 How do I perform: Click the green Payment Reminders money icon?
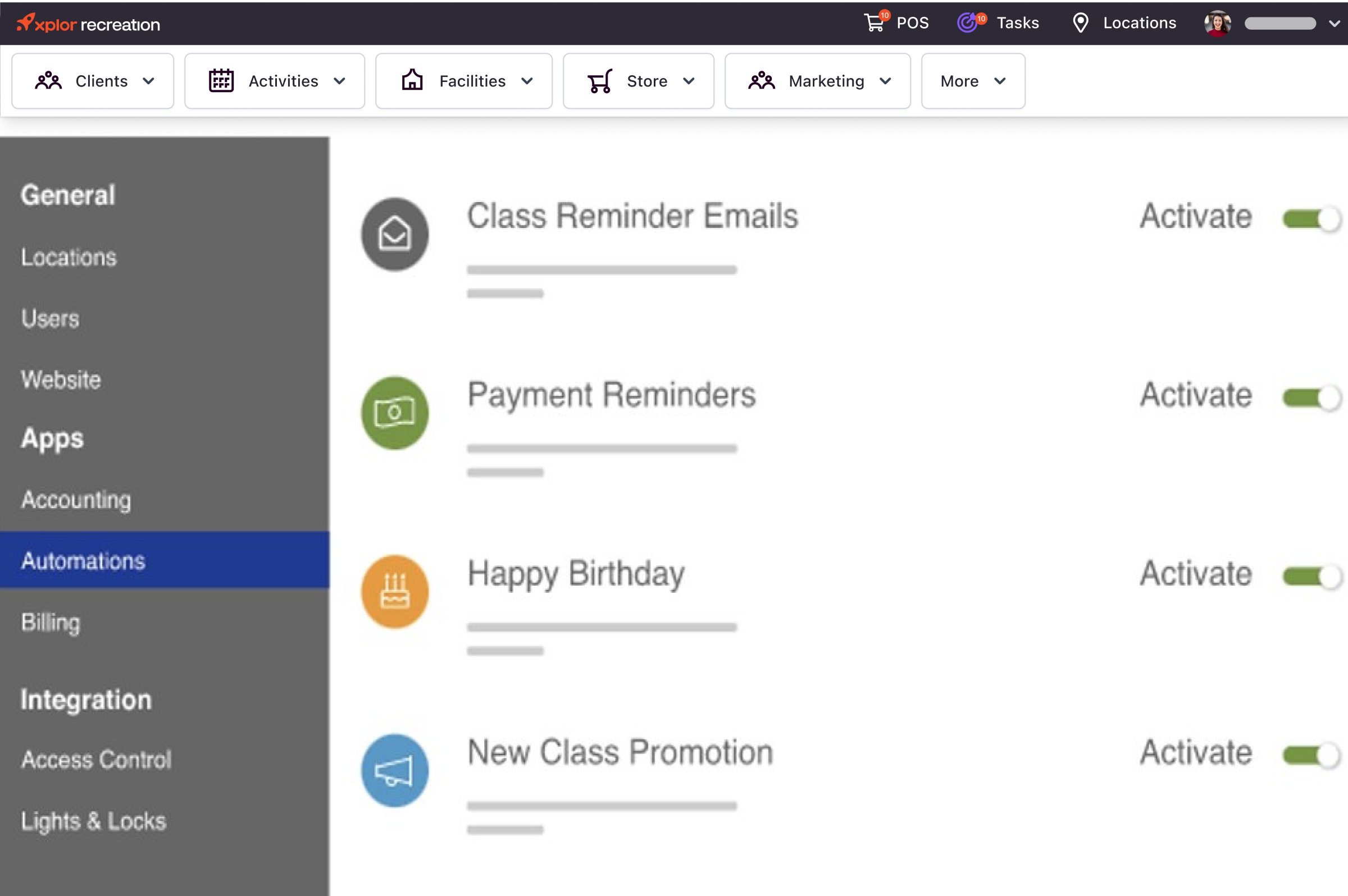tap(394, 413)
